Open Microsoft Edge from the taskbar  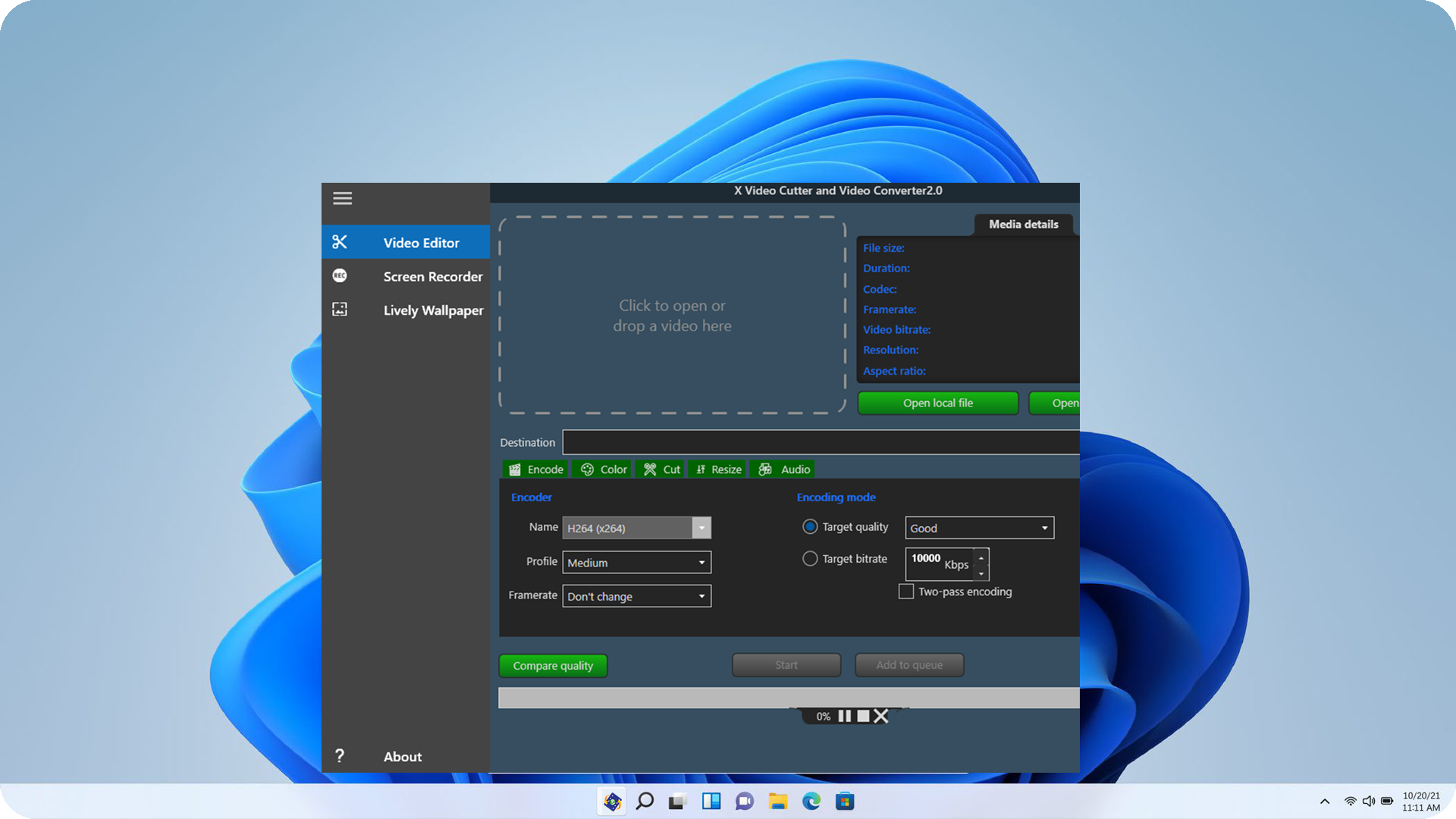[x=811, y=802]
